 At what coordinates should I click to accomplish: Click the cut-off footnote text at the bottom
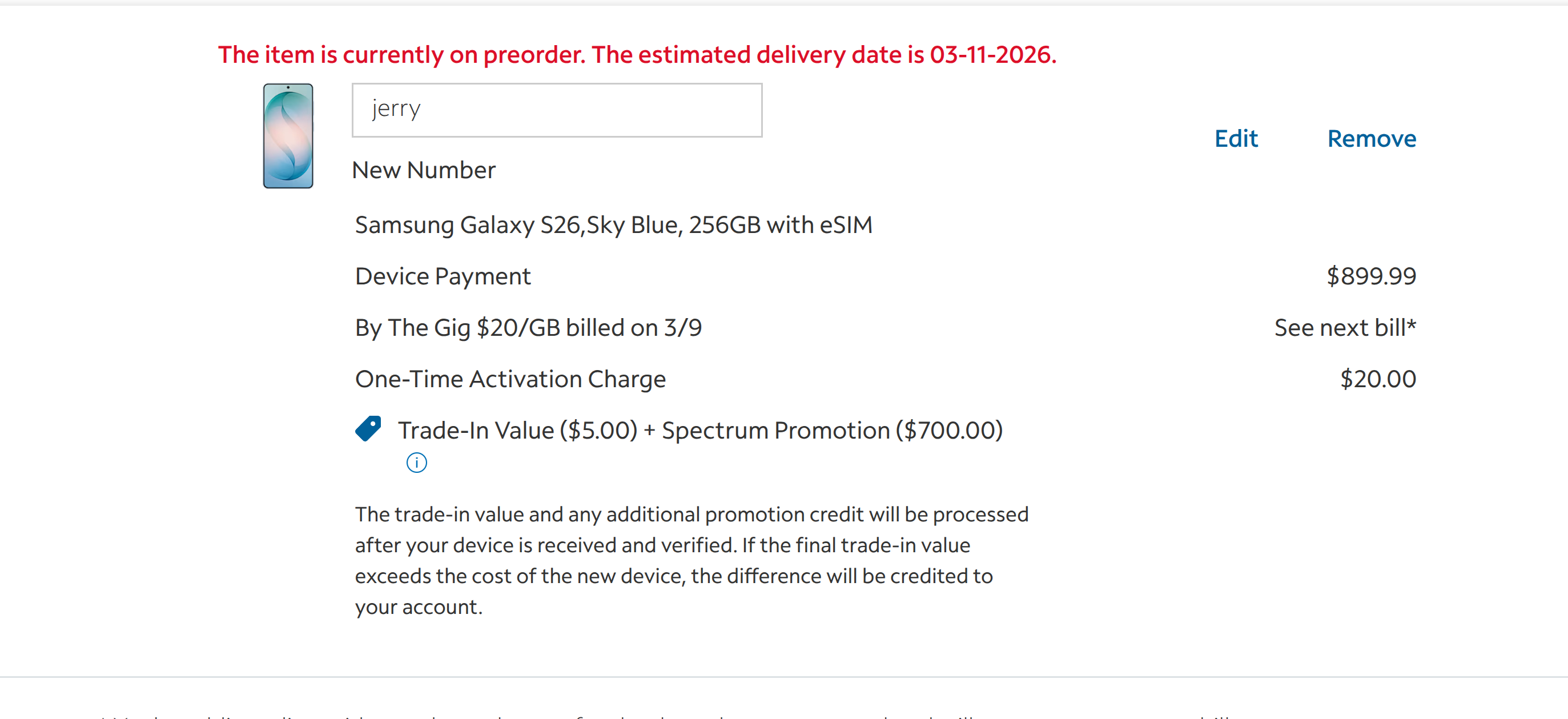click(x=670, y=715)
